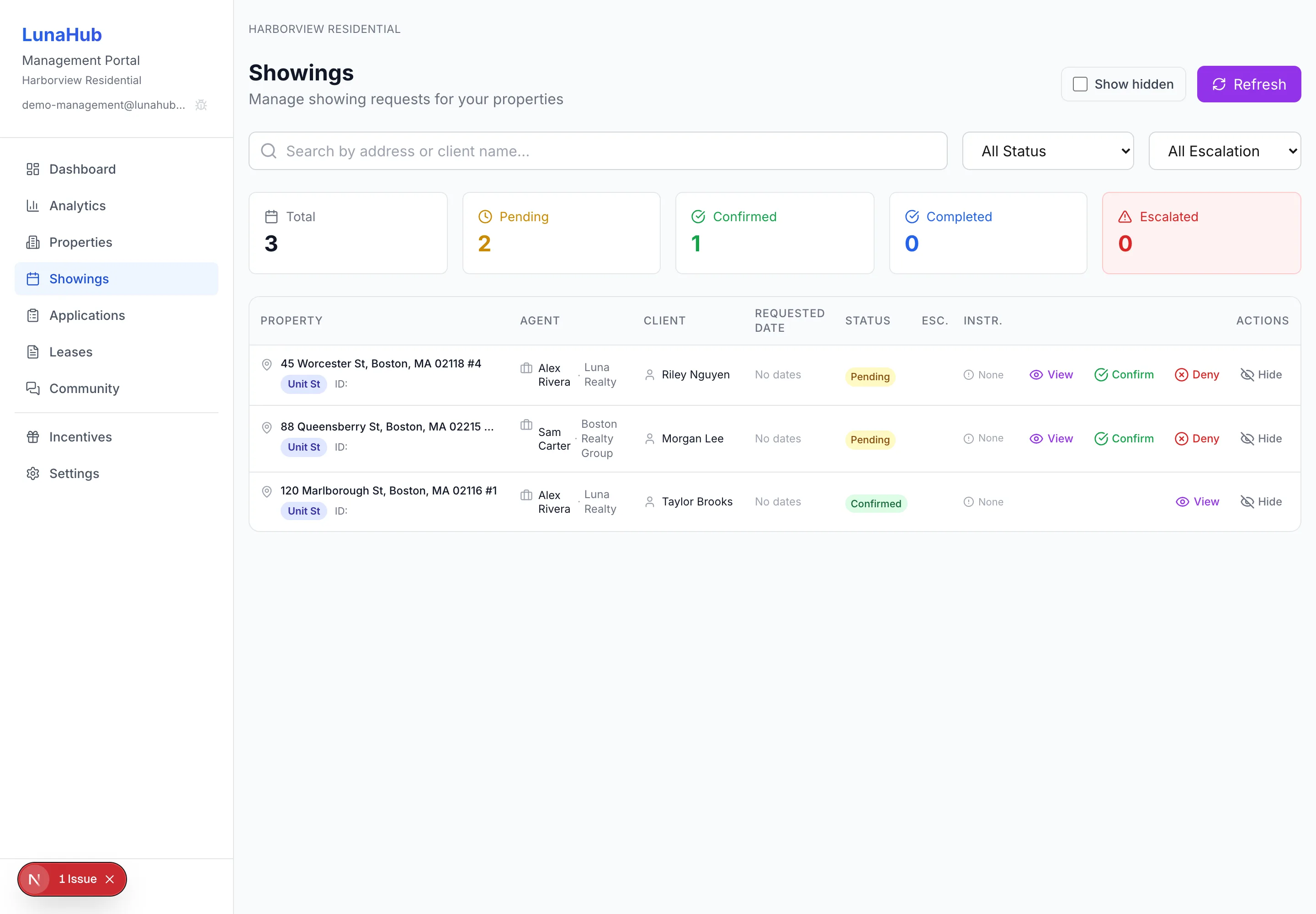This screenshot has height=914, width=1316.
Task: Hide the 45 Worcester St showing row
Action: tap(1261, 375)
